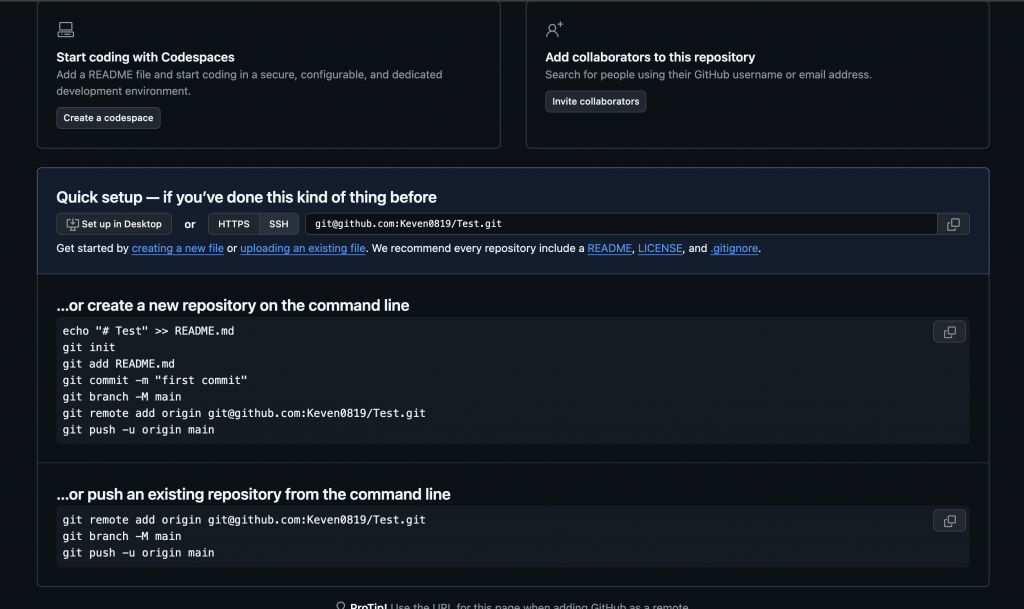1024x609 pixels.
Task: Open the uploading an existing file link
Action: point(303,248)
